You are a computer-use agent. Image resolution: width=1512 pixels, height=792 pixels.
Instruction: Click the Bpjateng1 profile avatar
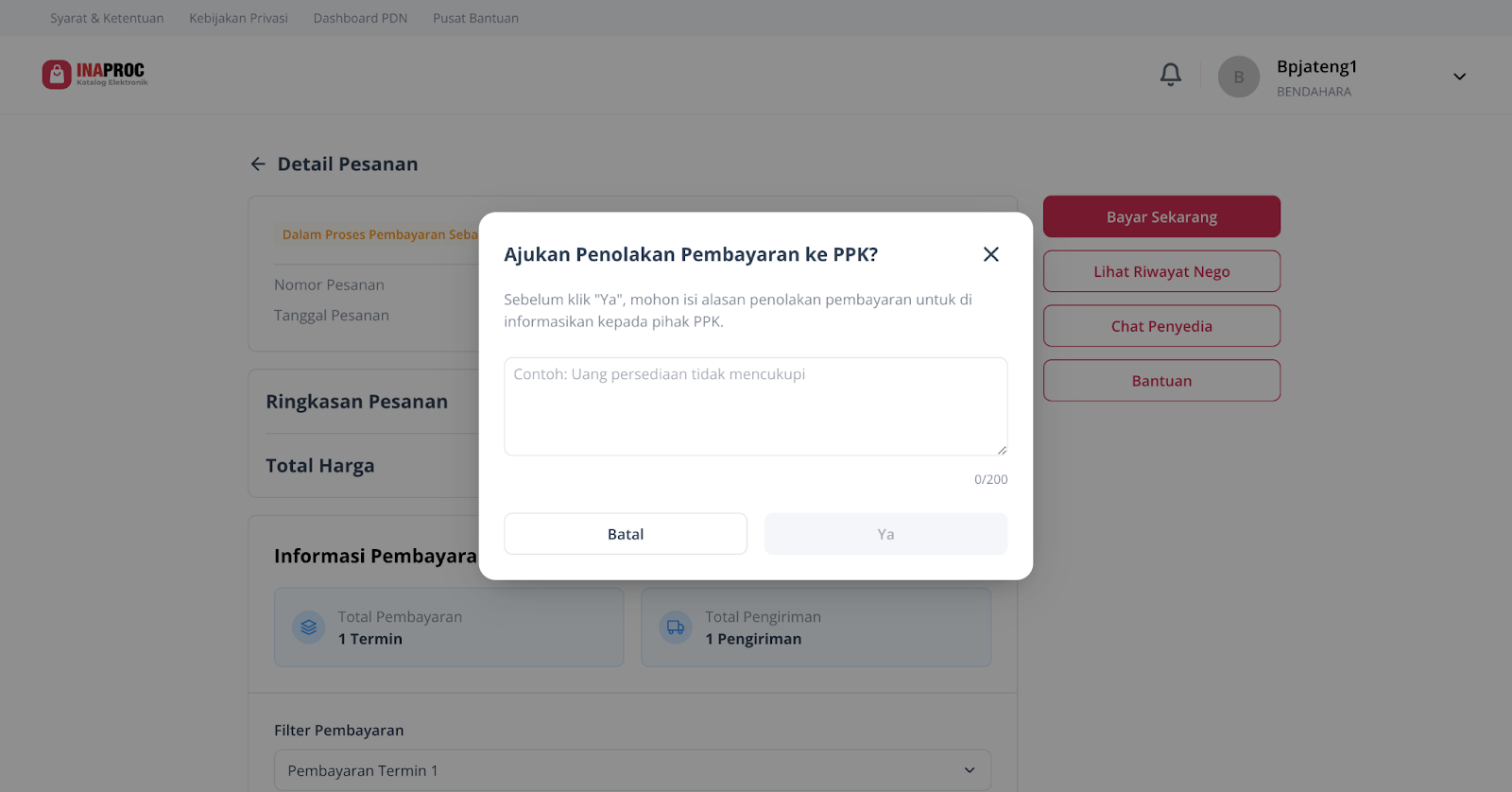coord(1238,77)
